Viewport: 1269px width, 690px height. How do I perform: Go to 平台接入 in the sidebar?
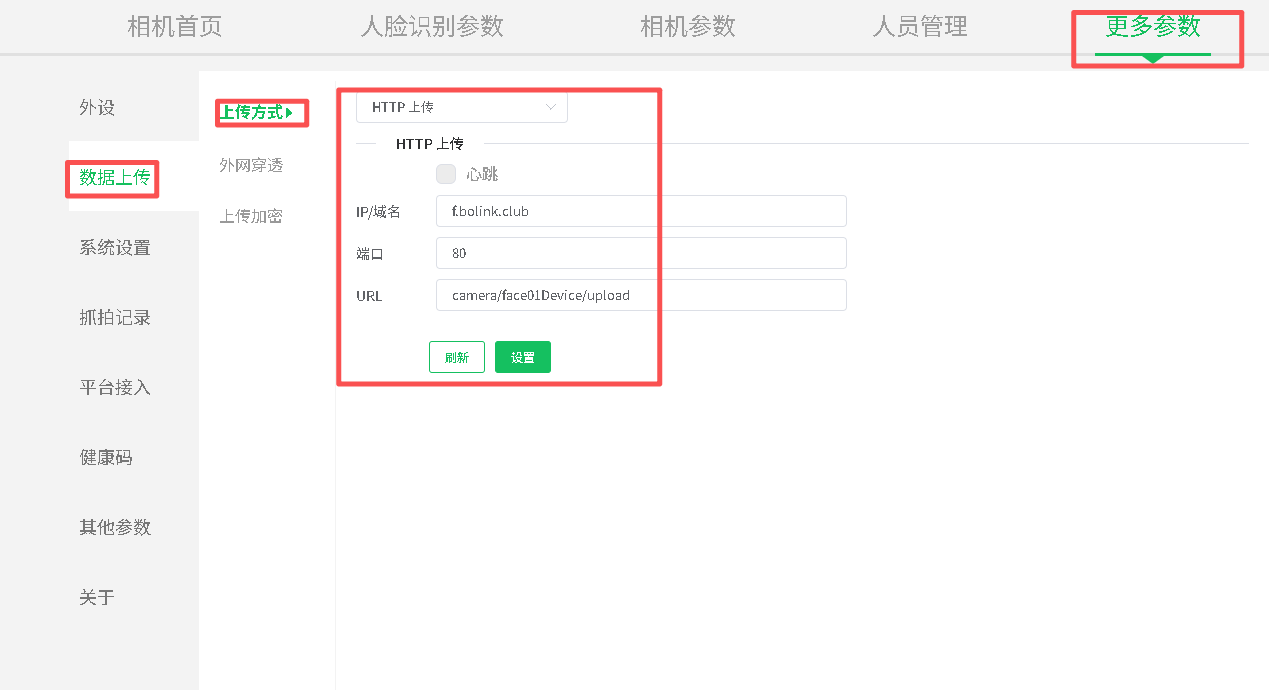pos(115,387)
